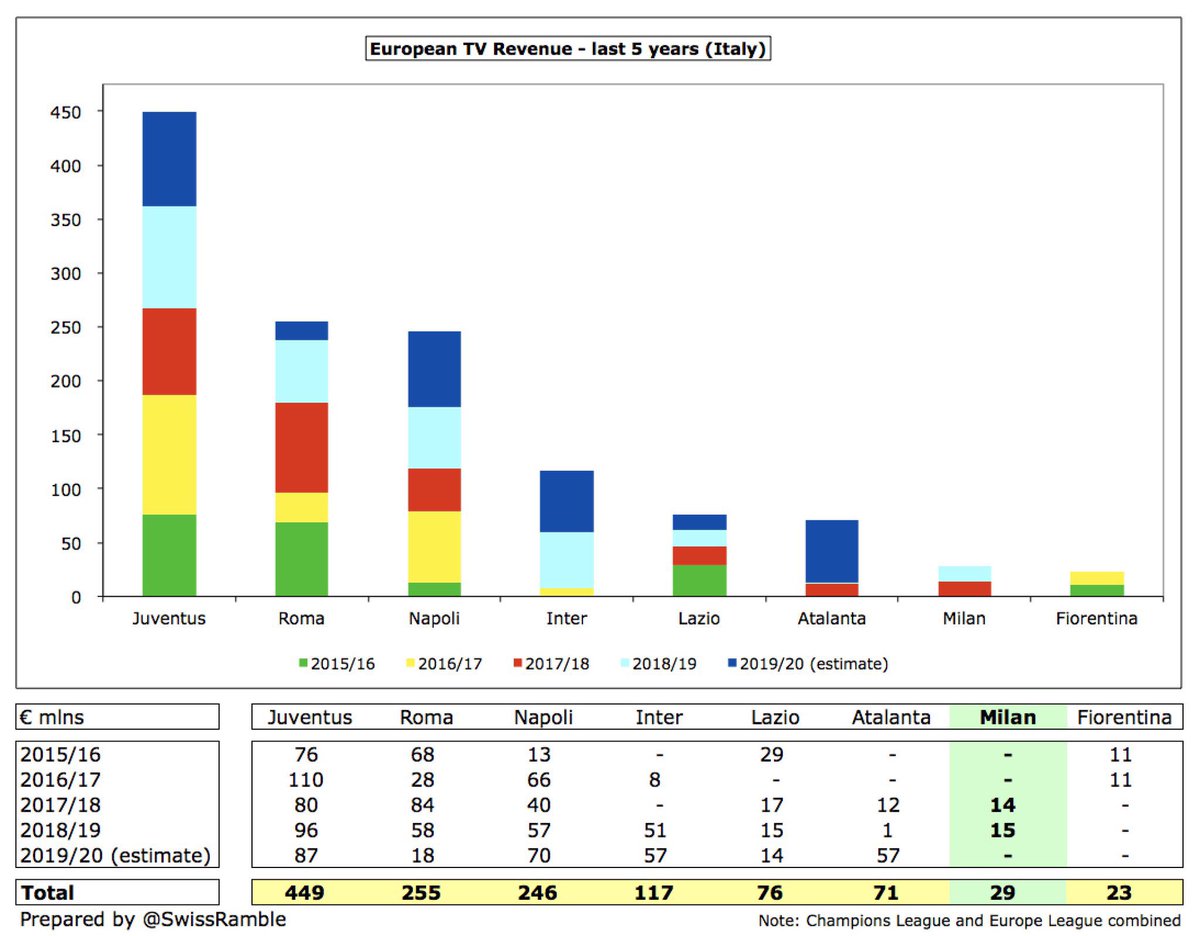Select the '2017/18' row label in table
Viewport: 1200px width, 936px height.
tap(62, 805)
